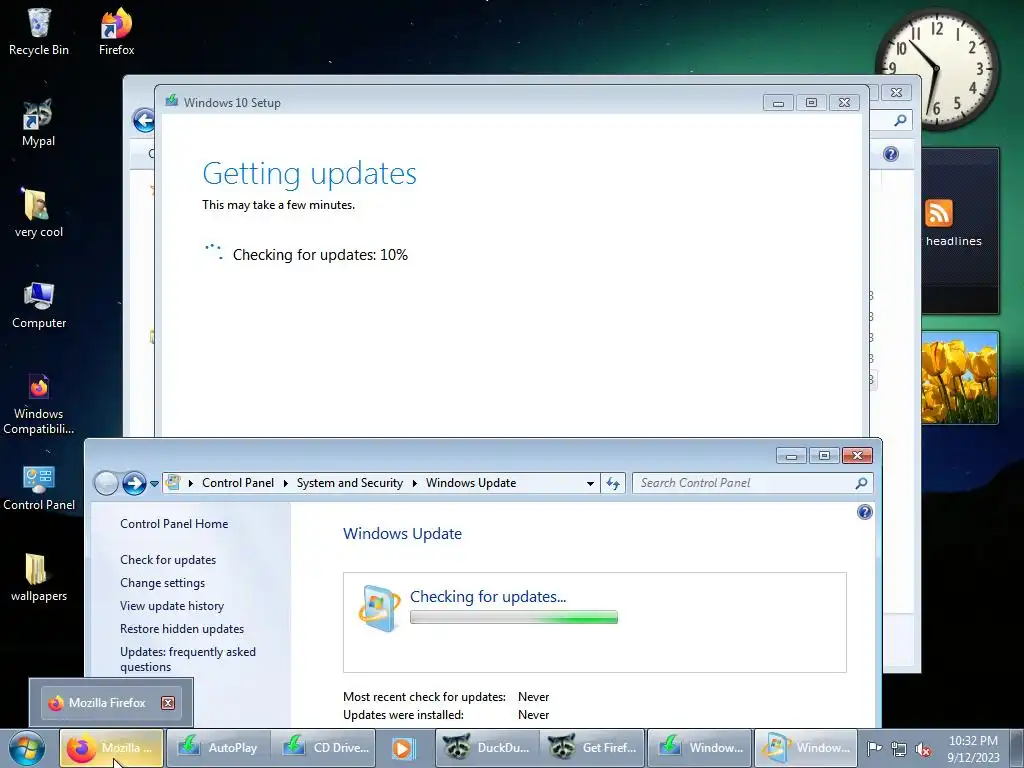The width and height of the screenshot is (1024, 768).
Task: Click the muted volume tray icon
Action: click(x=923, y=749)
